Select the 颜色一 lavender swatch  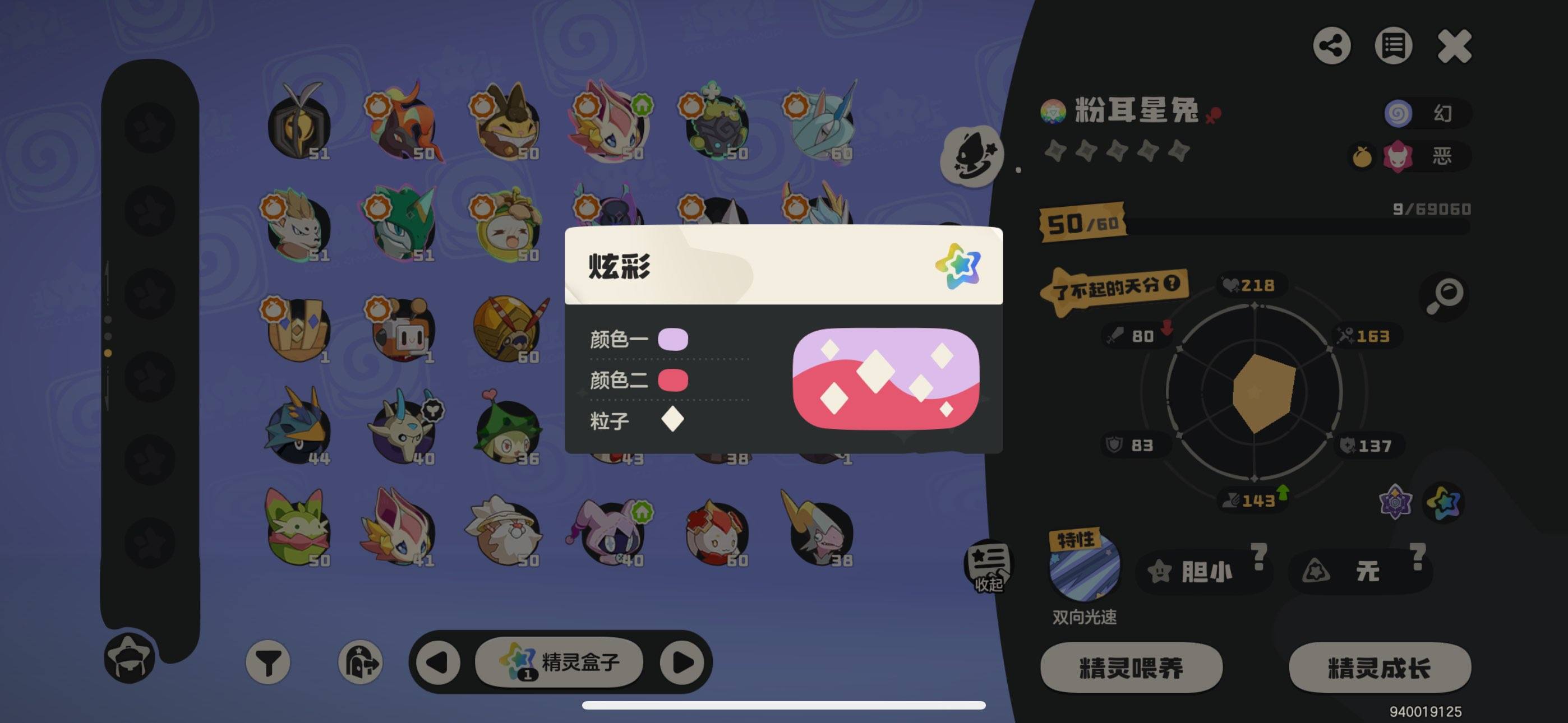[x=672, y=339]
